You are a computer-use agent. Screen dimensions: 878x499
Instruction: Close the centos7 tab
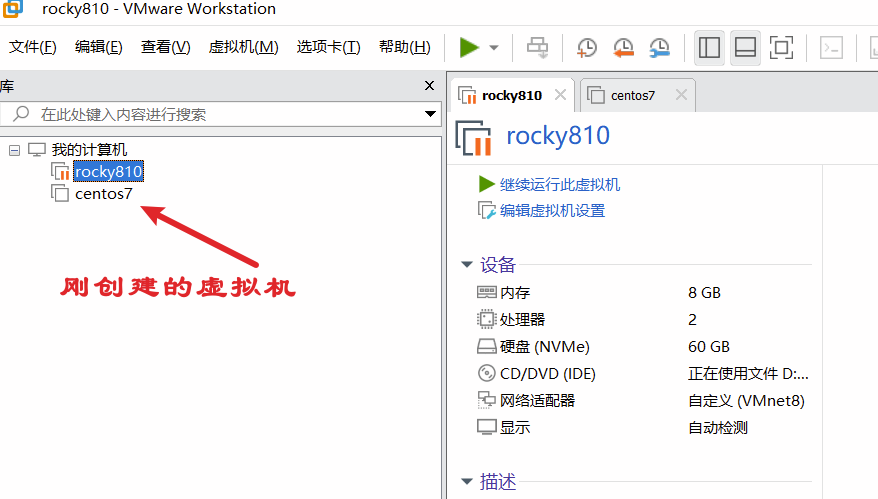pos(681,95)
